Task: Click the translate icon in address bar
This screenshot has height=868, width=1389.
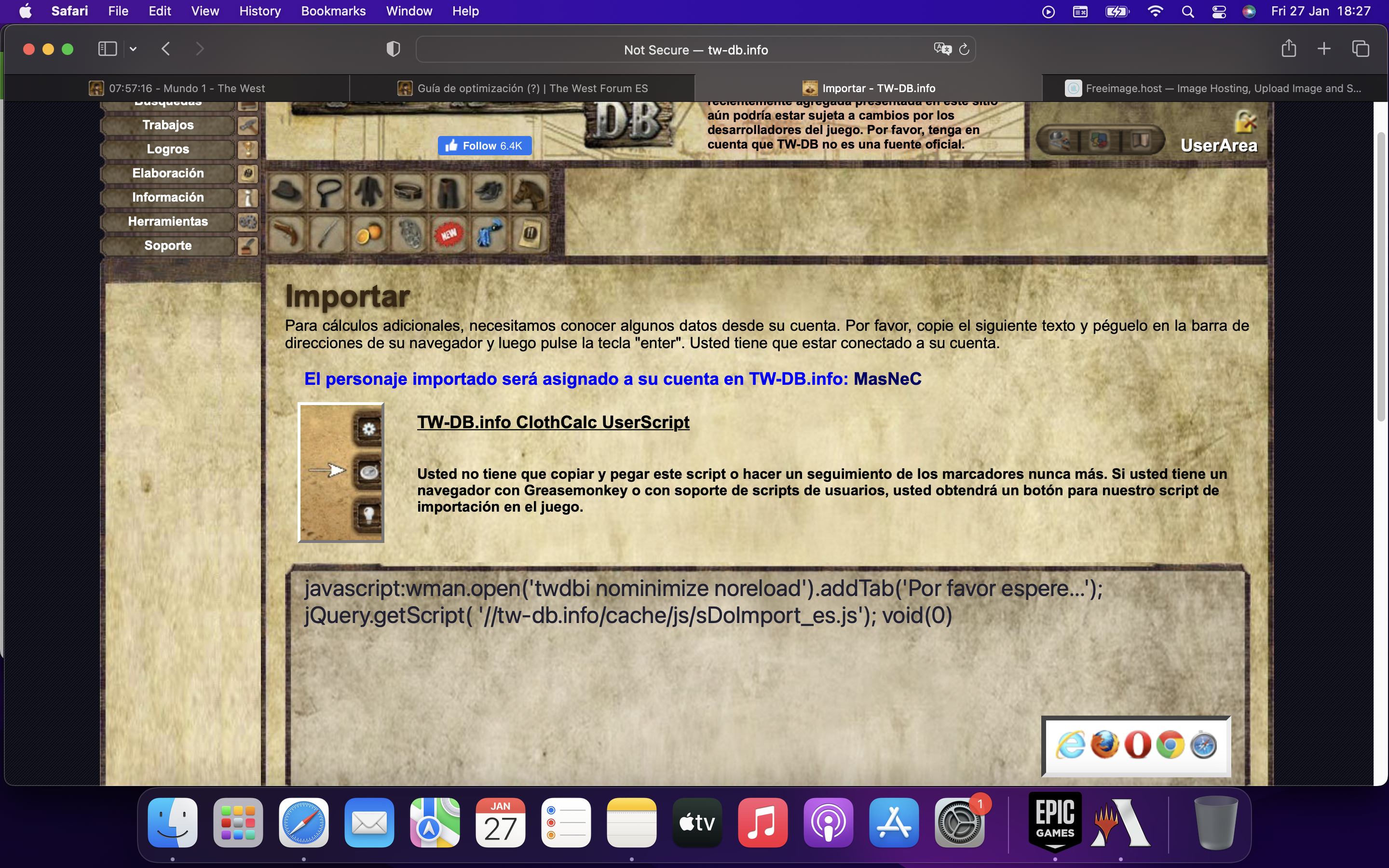Action: [942, 49]
